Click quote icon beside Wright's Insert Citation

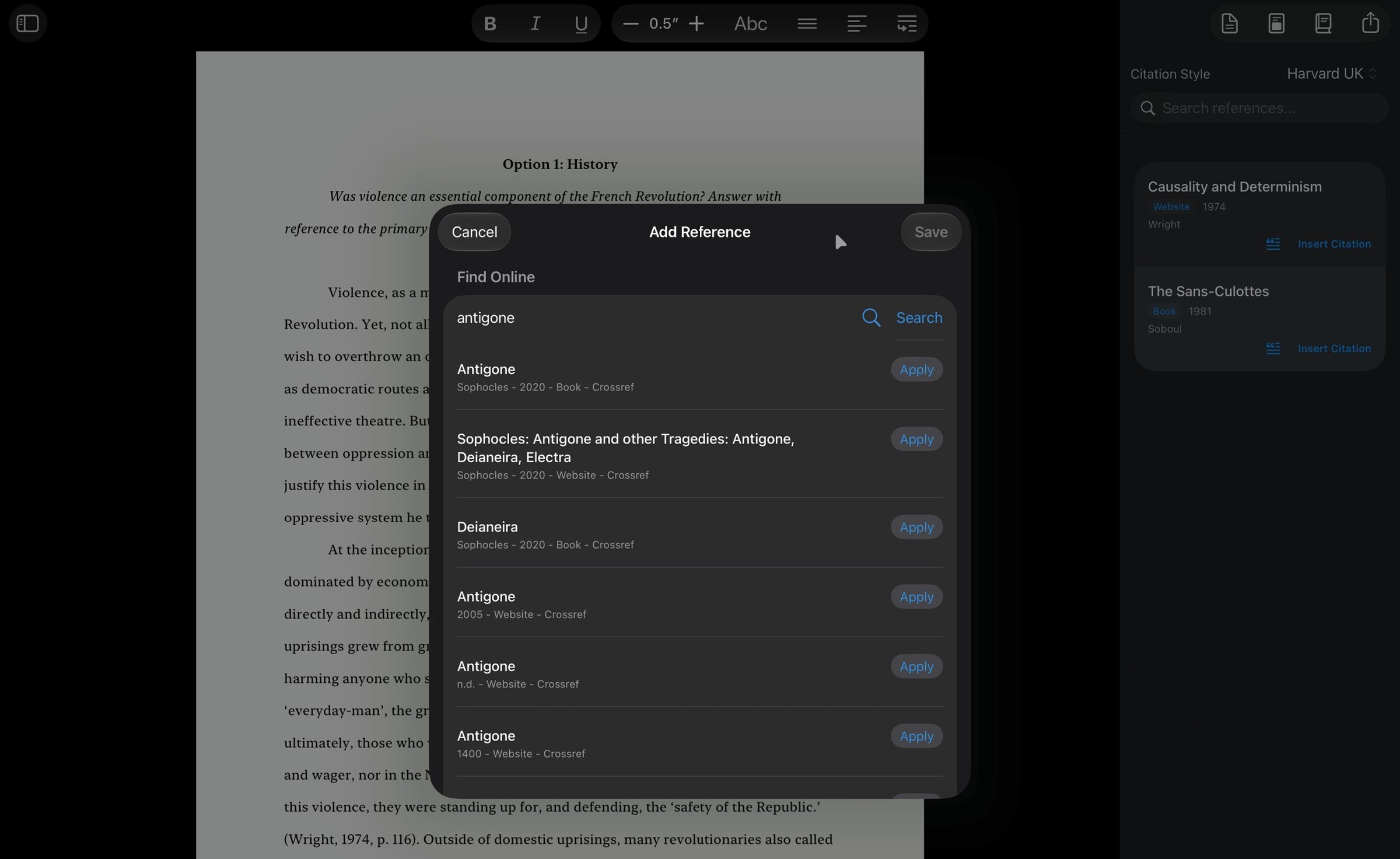click(1273, 244)
